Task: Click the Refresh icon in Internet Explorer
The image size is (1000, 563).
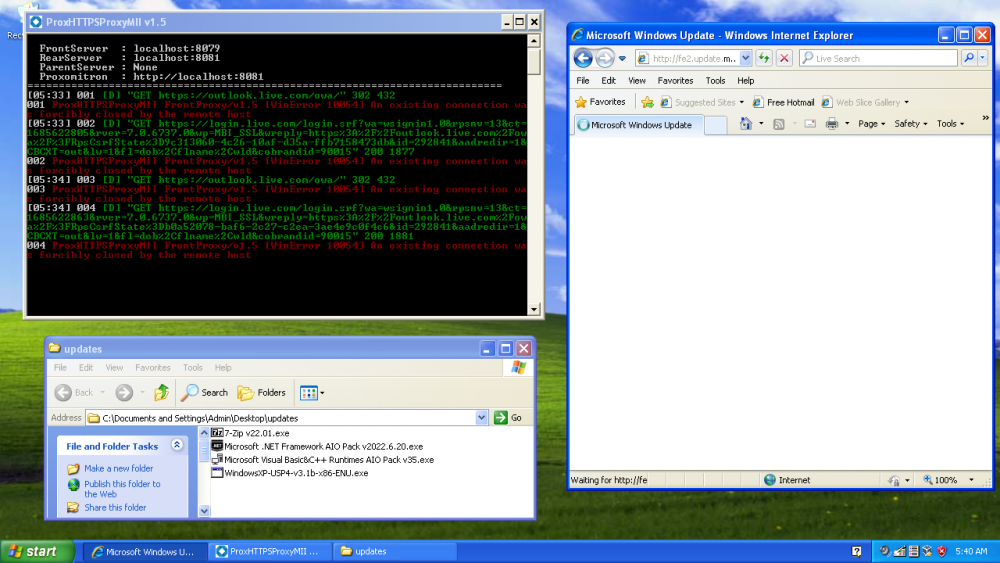Action: click(764, 58)
